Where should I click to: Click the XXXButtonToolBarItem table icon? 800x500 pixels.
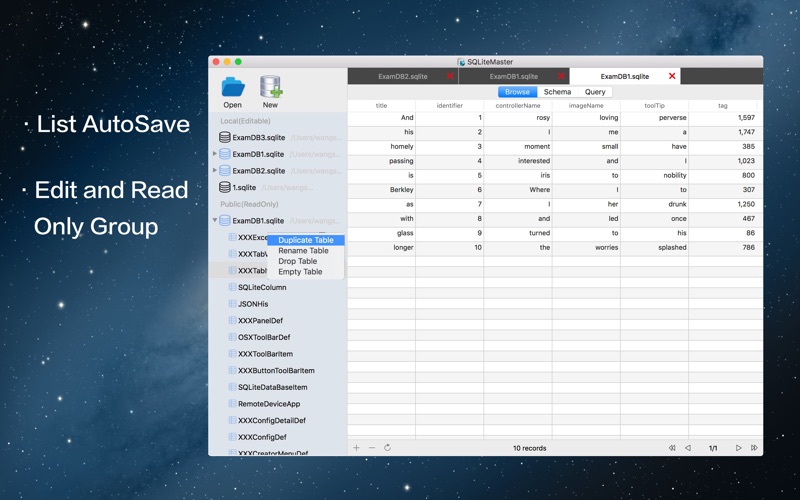[232, 370]
